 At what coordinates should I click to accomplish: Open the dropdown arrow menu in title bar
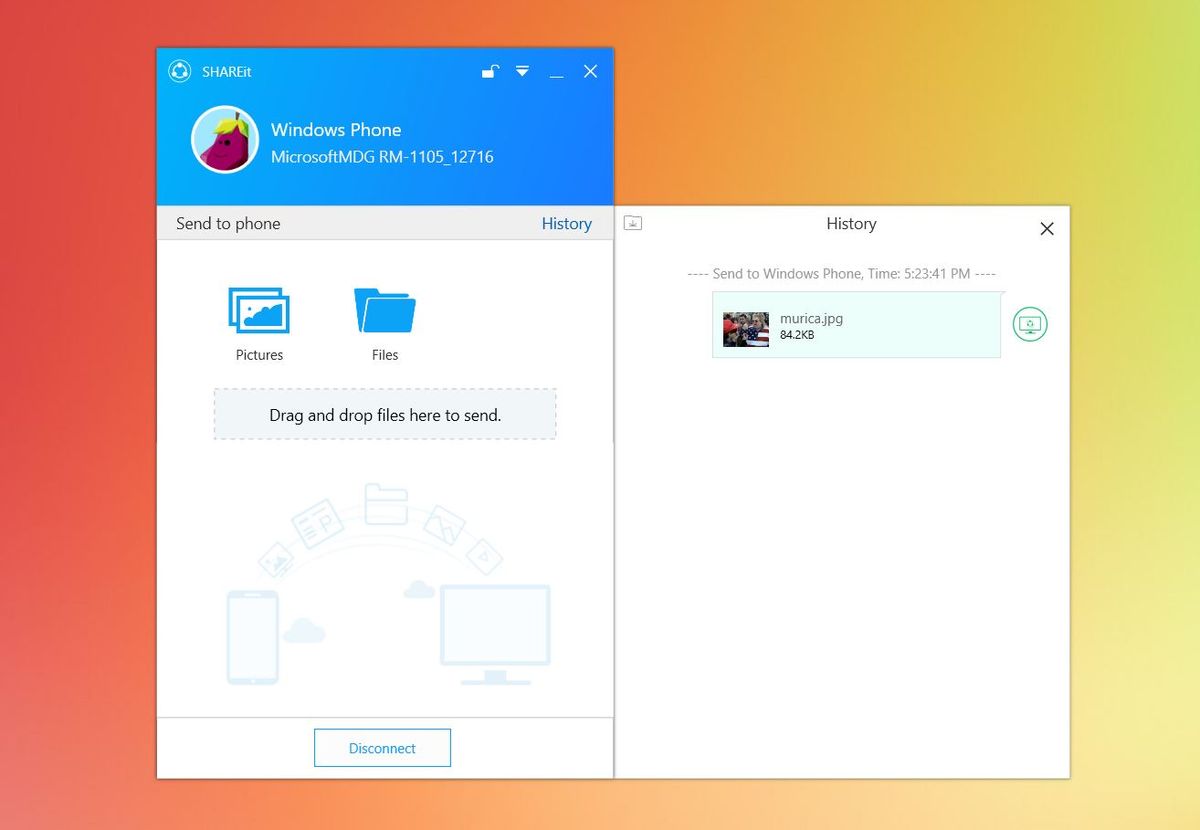(x=522, y=72)
